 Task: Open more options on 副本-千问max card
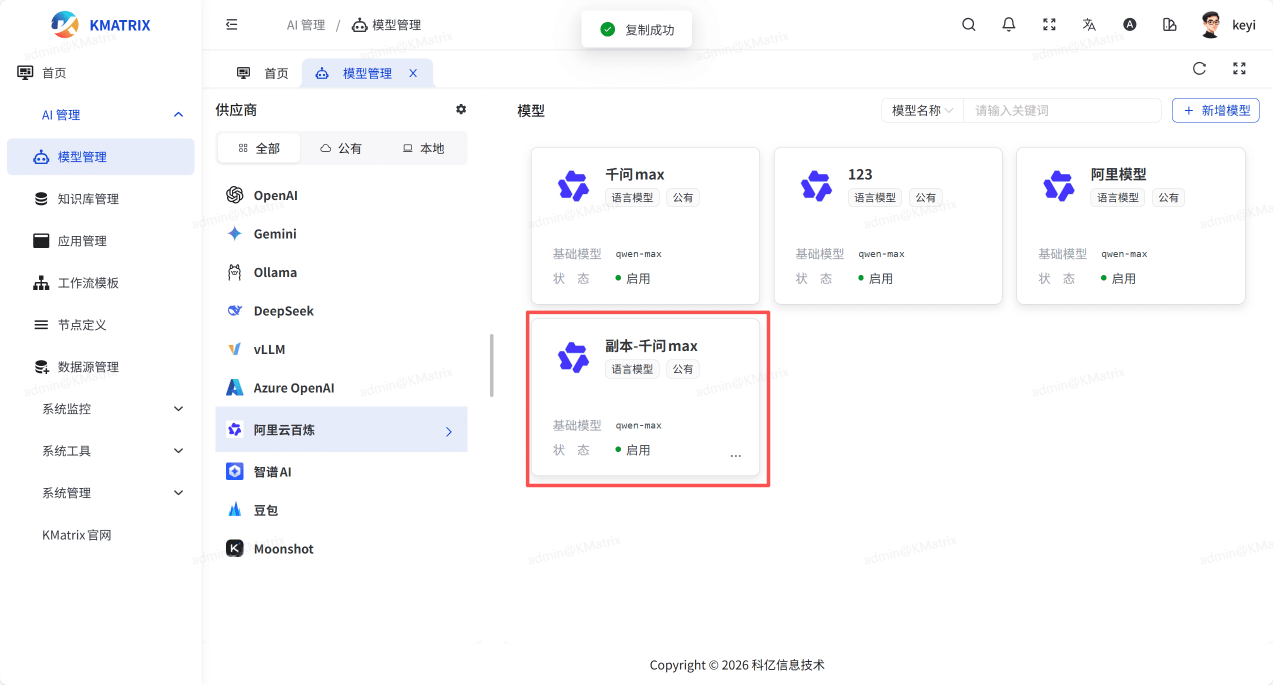tap(736, 455)
